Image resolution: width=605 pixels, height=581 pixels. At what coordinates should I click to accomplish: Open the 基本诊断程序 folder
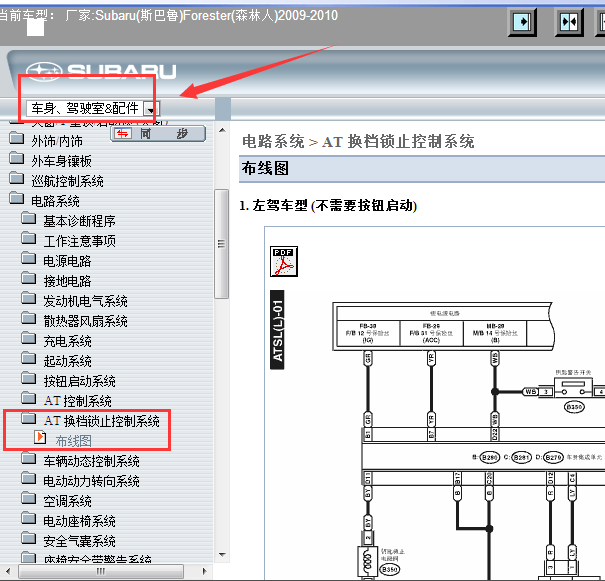tap(79, 221)
